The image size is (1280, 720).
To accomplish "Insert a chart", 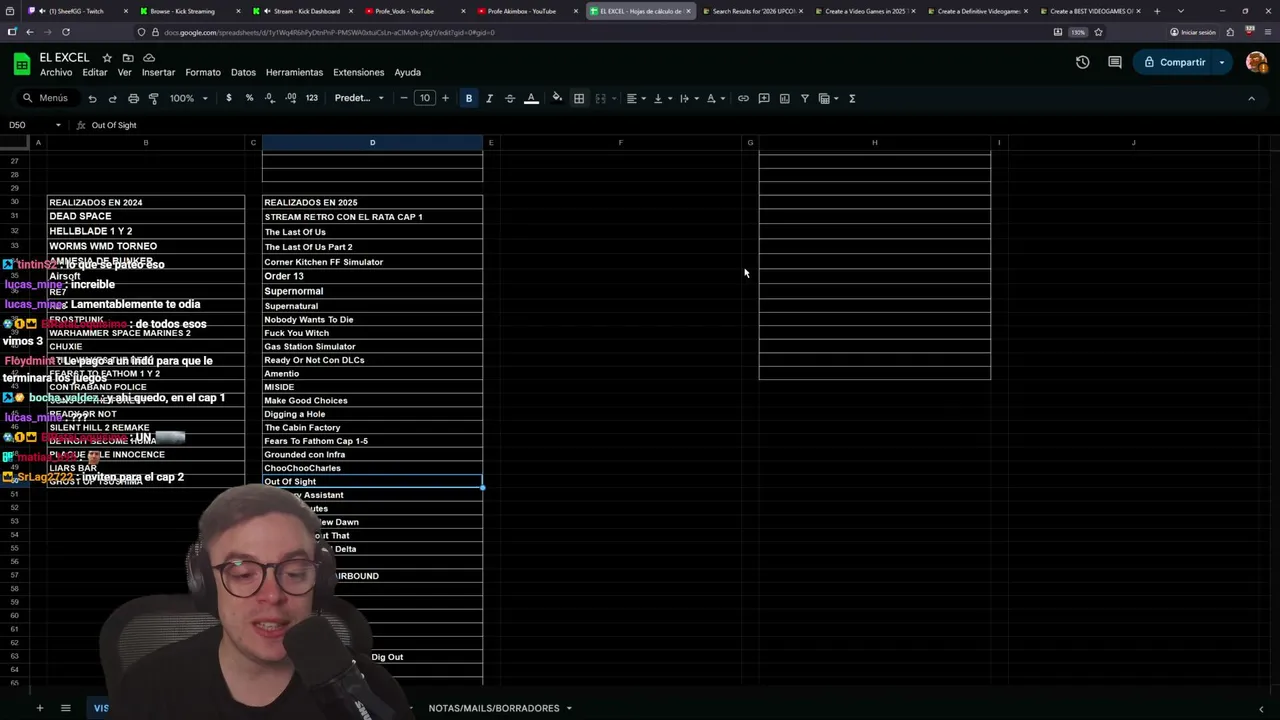I will tap(784, 98).
